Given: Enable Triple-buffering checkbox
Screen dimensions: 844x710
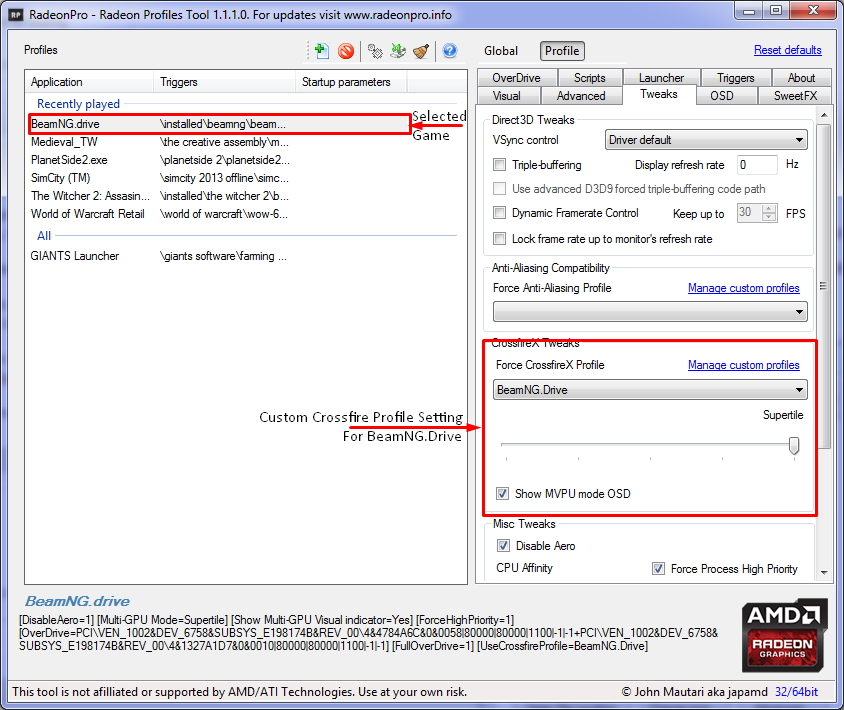Looking at the screenshot, I should point(500,165).
